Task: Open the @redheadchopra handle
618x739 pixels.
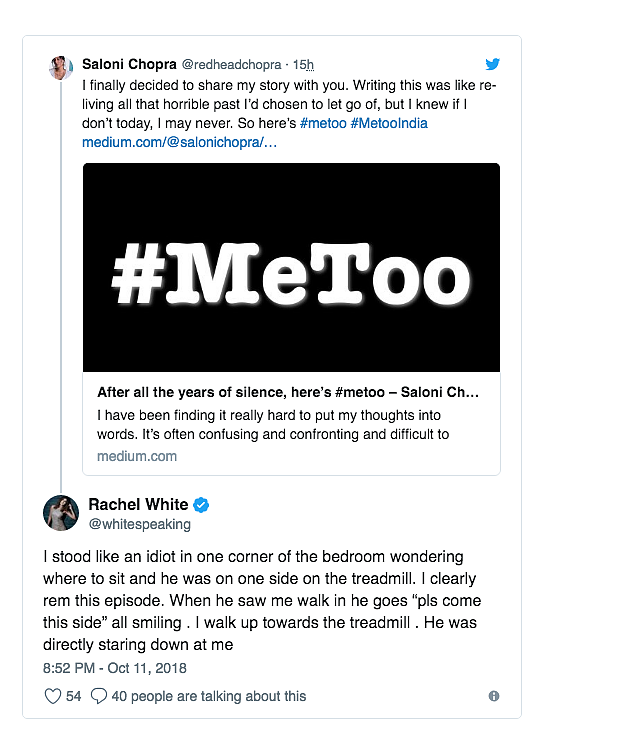Action: [231, 65]
